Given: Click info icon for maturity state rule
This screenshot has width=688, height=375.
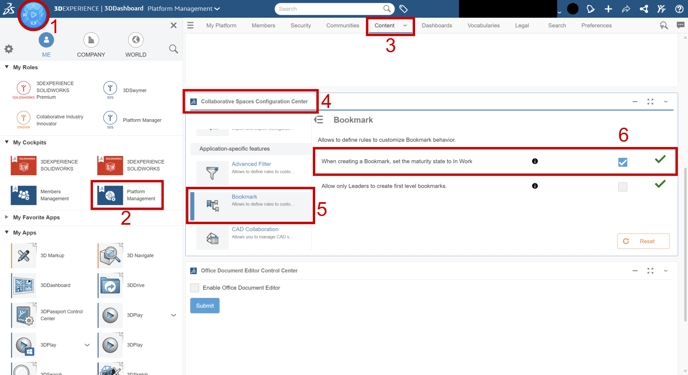Looking at the screenshot, I should click(x=534, y=161).
